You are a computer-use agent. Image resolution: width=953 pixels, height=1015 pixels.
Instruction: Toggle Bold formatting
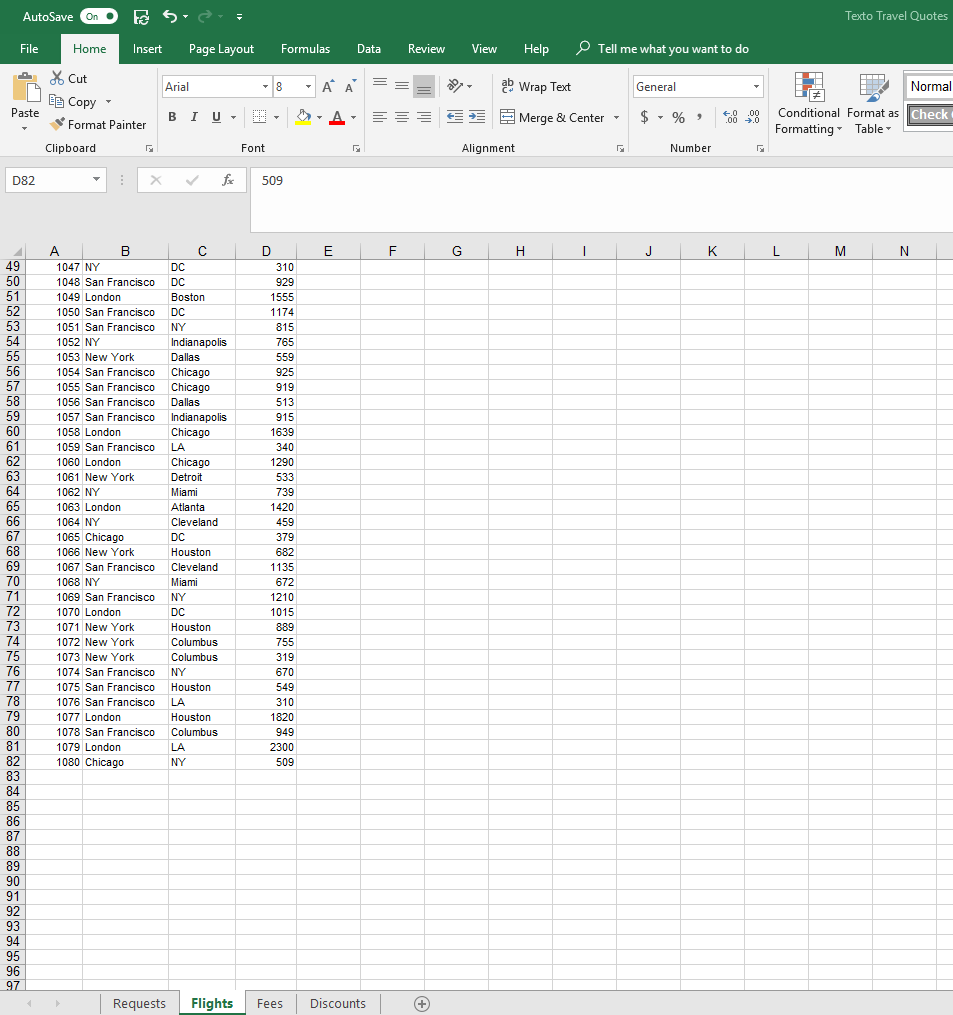172,117
